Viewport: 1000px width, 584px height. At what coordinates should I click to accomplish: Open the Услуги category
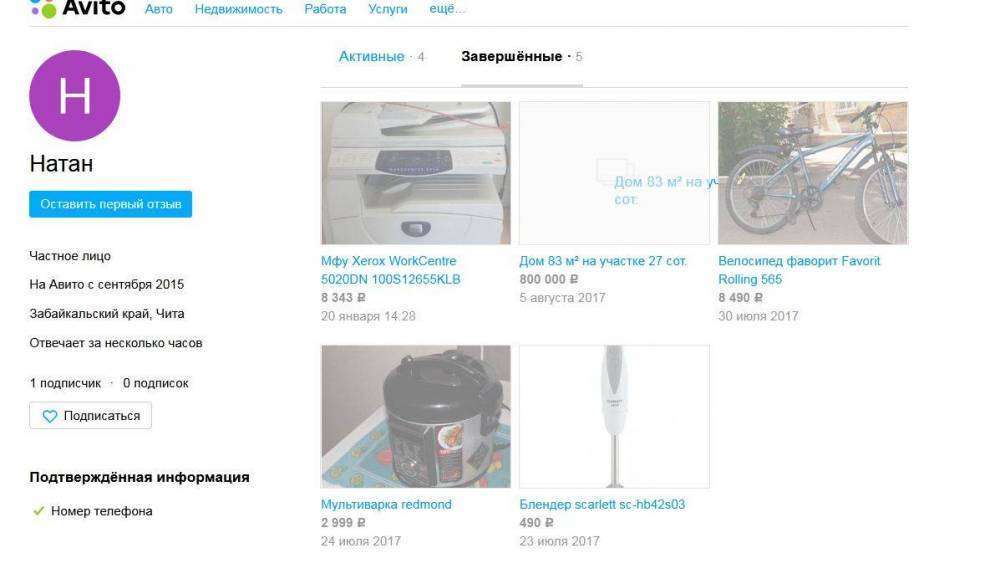[x=388, y=9]
